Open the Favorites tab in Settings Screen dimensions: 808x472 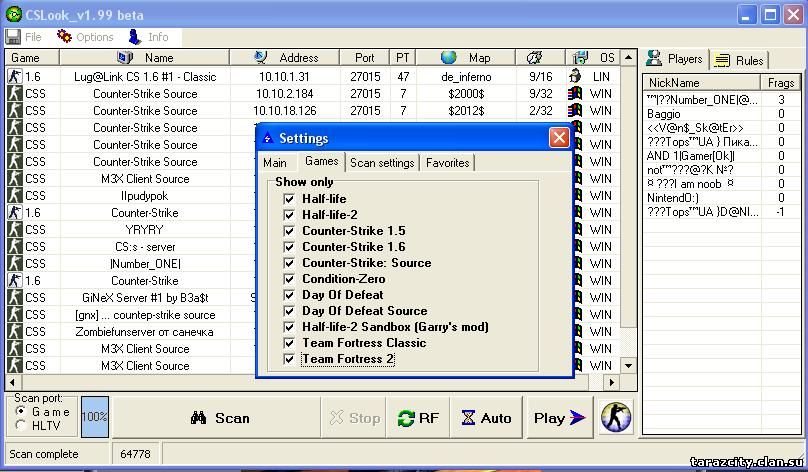pyautogui.click(x=447, y=163)
